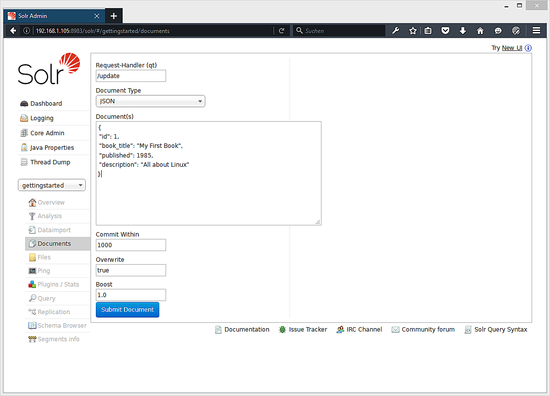Bookmark this page with the star icon
Viewport: 550px width, 396px height.
pyautogui.click(x=413, y=31)
